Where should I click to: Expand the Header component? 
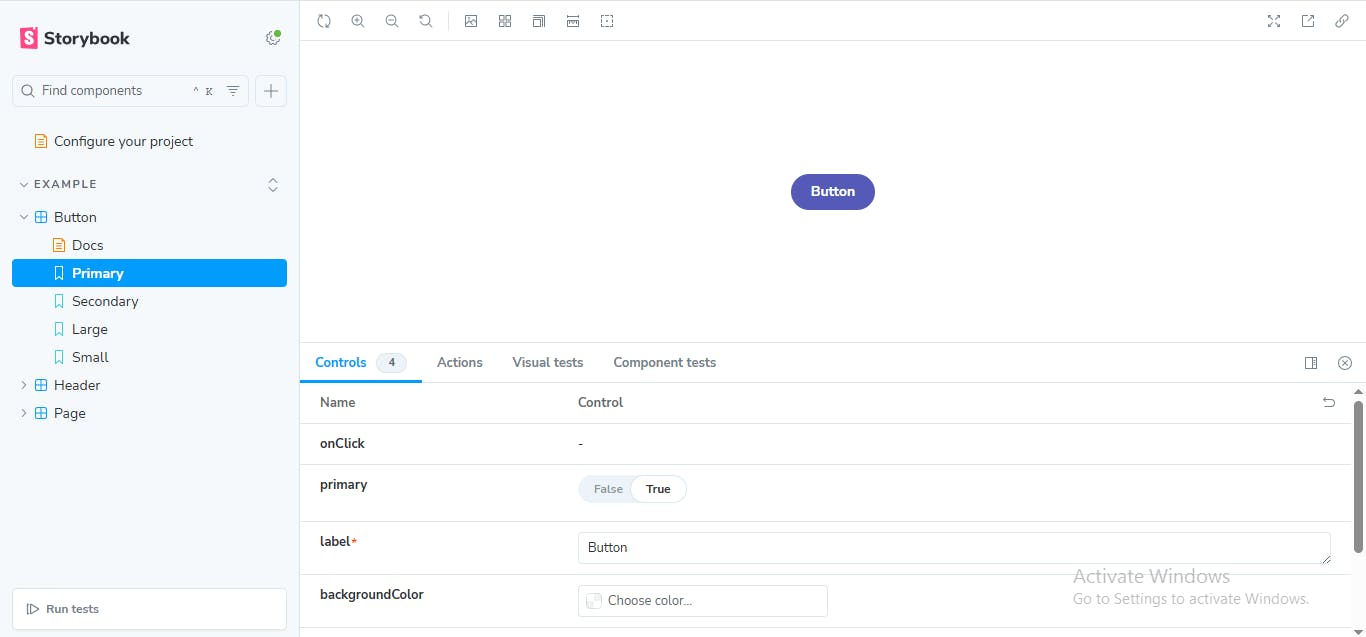tap(23, 384)
